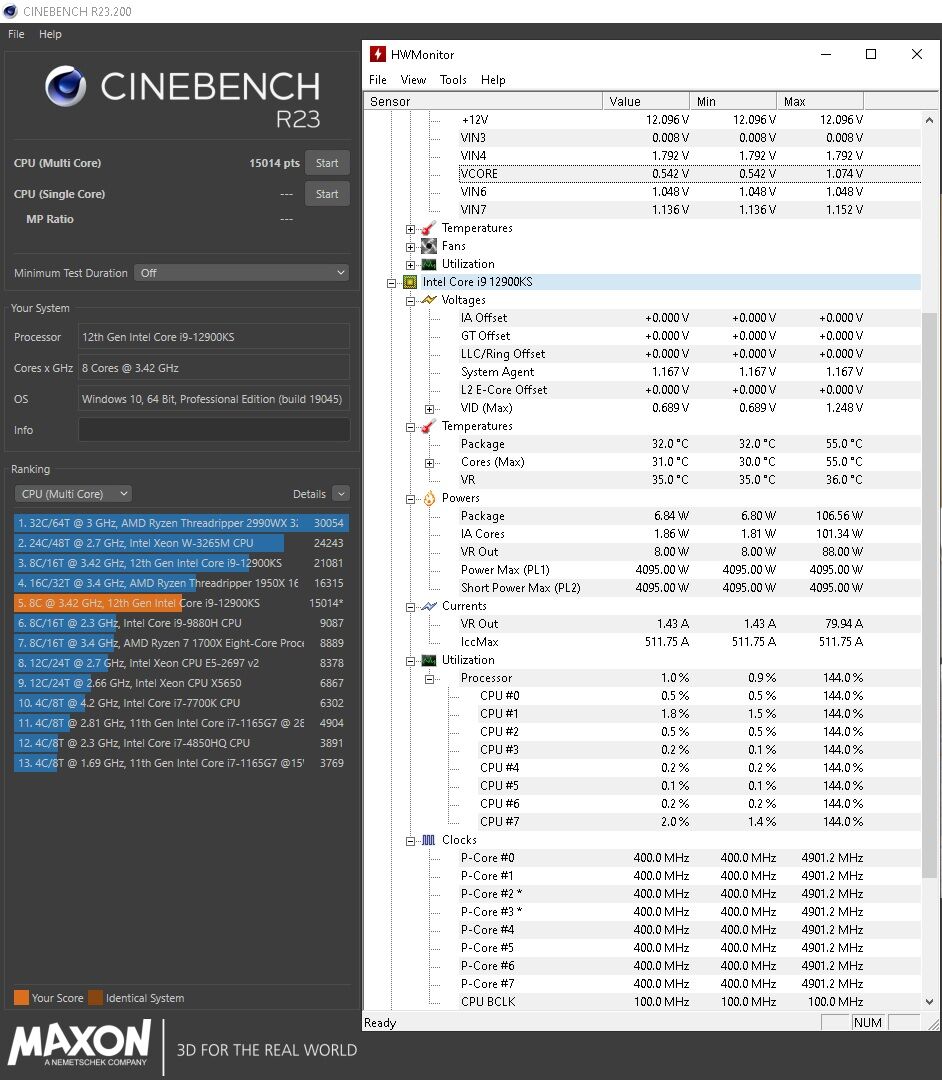Image resolution: width=942 pixels, height=1080 pixels.
Task: Open the CPU (Multi Core) ranking dropdown
Action: click(73, 494)
